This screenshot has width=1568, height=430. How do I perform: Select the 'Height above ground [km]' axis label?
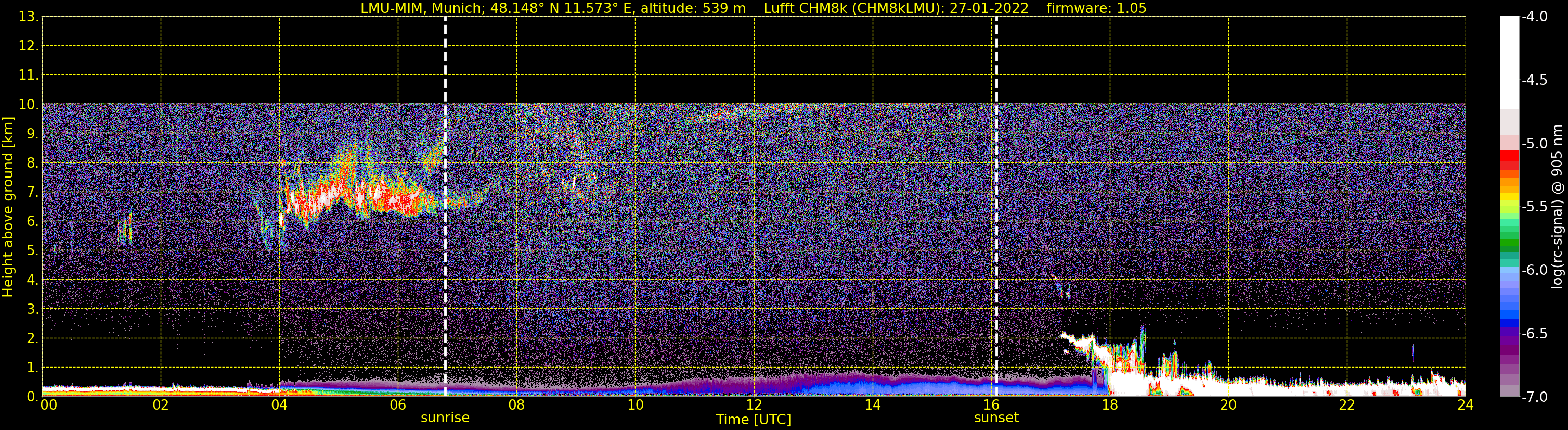tap(8, 207)
